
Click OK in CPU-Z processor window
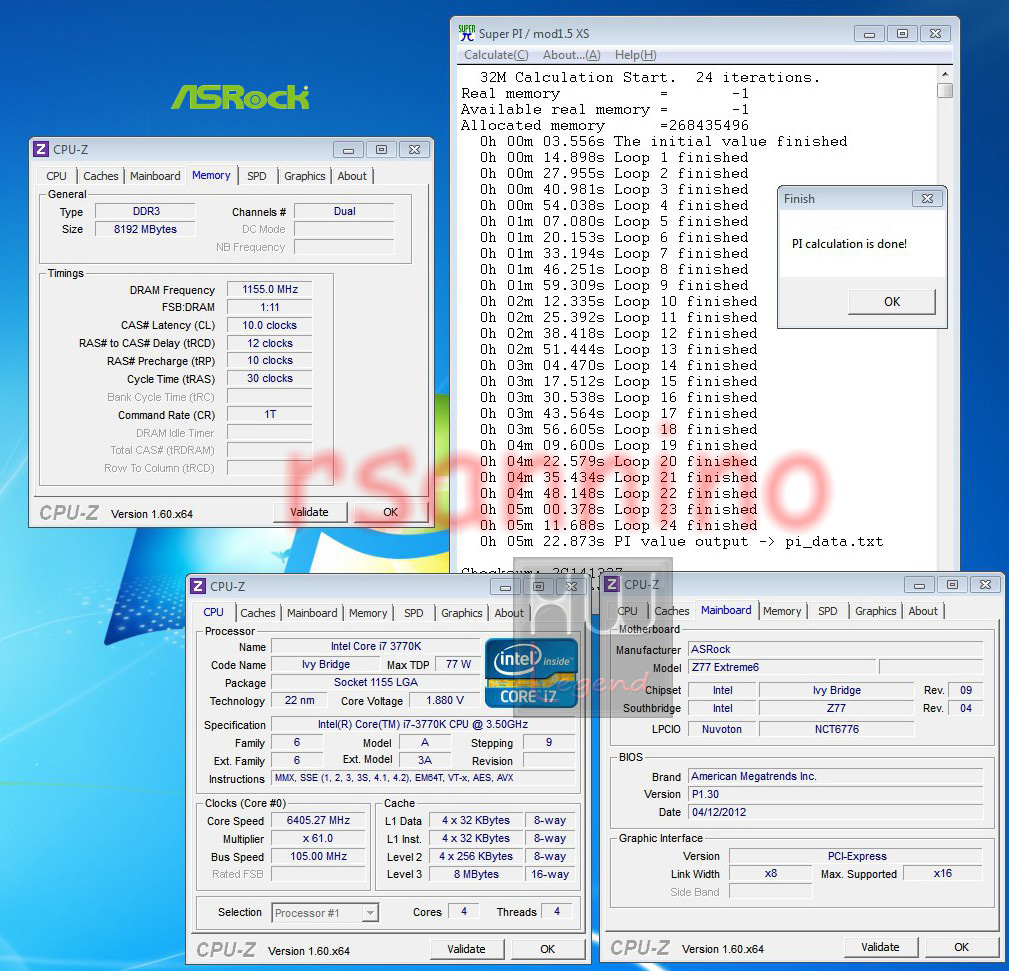[x=548, y=949]
